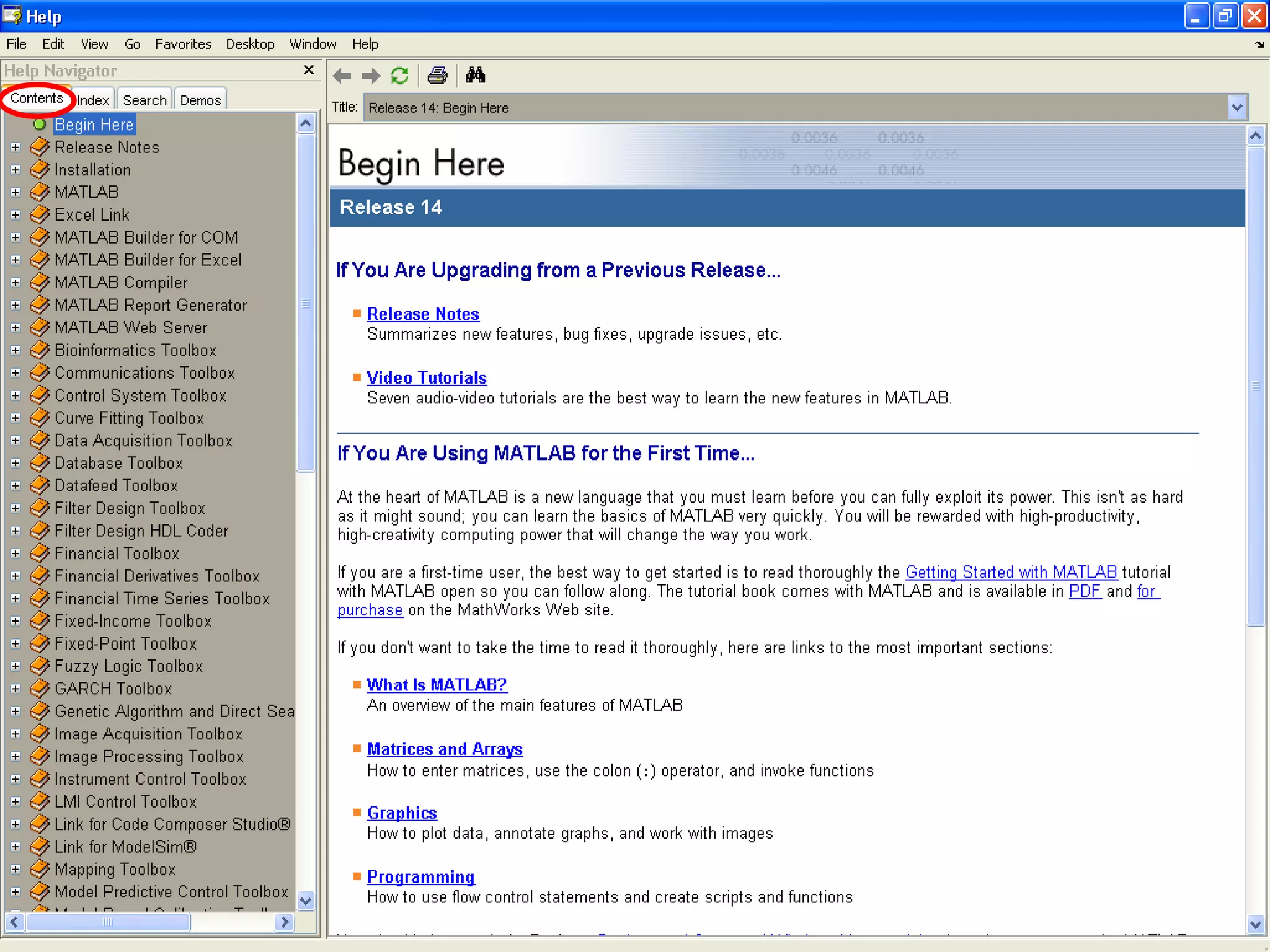The width and height of the screenshot is (1270, 952).
Task: Switch to the Search tab
Action: pos(144,100)
